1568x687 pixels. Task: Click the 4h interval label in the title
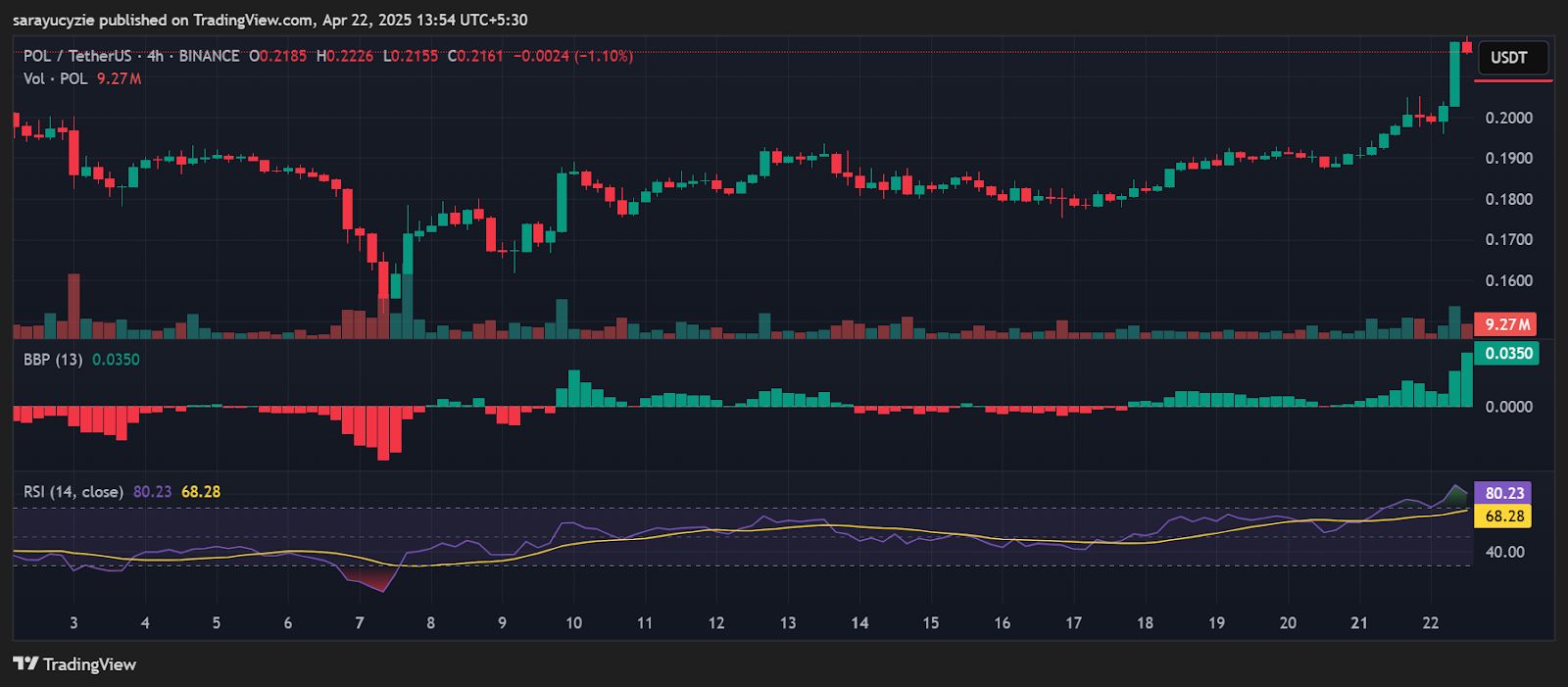coord(155,56)
